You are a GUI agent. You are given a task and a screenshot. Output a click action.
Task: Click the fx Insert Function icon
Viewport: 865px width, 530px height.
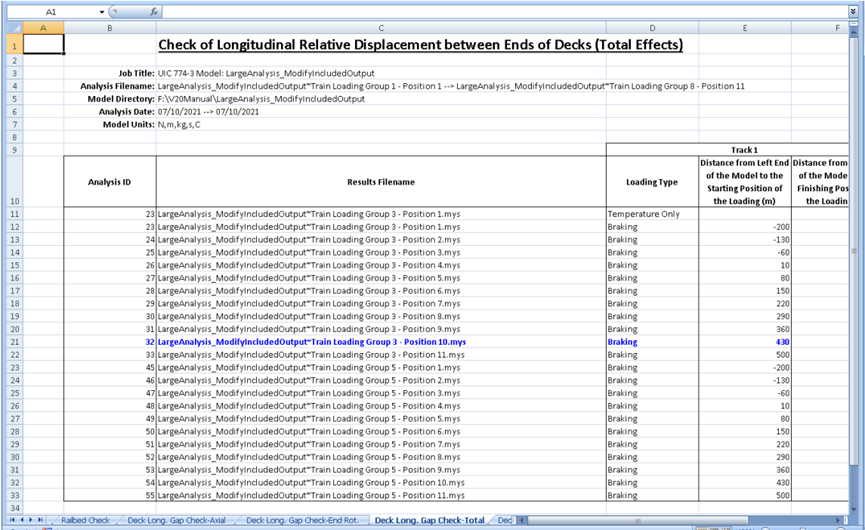(153, 12)
